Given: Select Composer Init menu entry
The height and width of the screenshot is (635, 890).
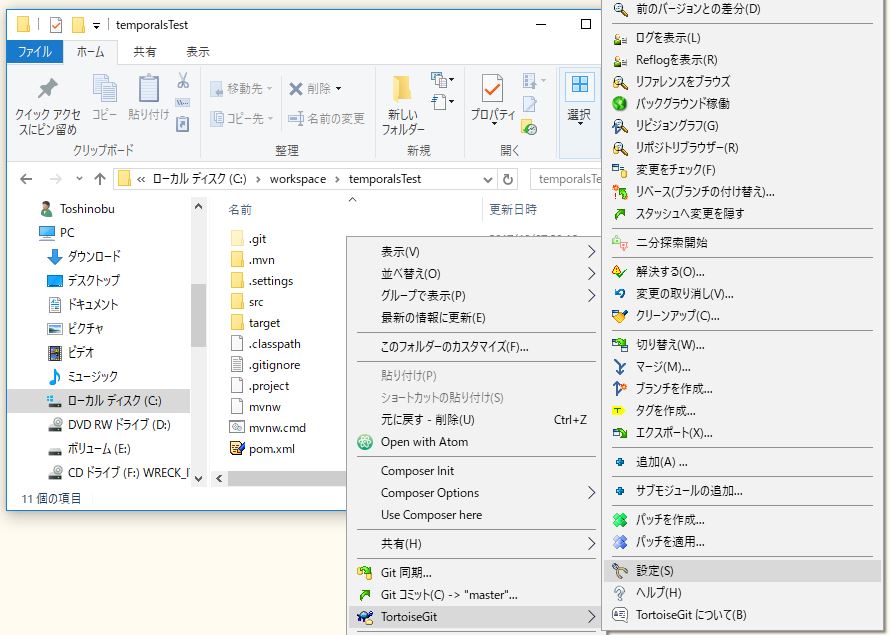Looking at the screenshot, I should pyautogui.click(x=476, y=471).
